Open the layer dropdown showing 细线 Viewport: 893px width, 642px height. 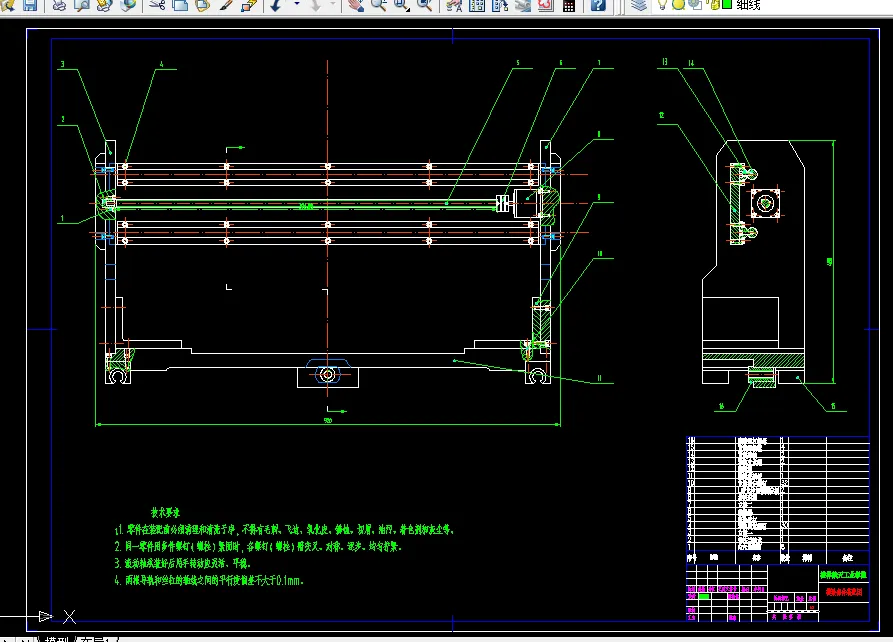[748, 5]
